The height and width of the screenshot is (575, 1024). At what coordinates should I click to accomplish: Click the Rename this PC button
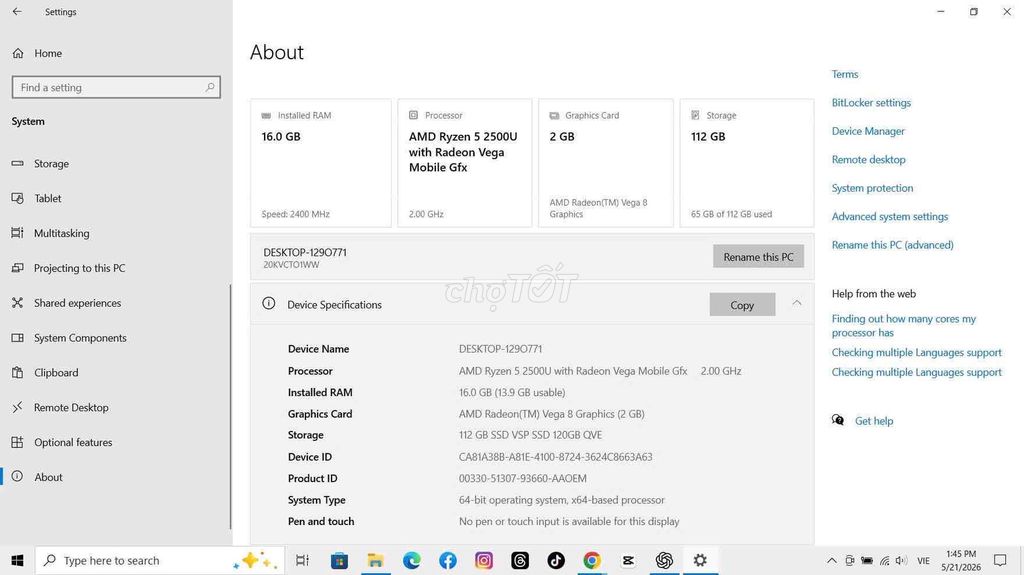coord(758,257)
